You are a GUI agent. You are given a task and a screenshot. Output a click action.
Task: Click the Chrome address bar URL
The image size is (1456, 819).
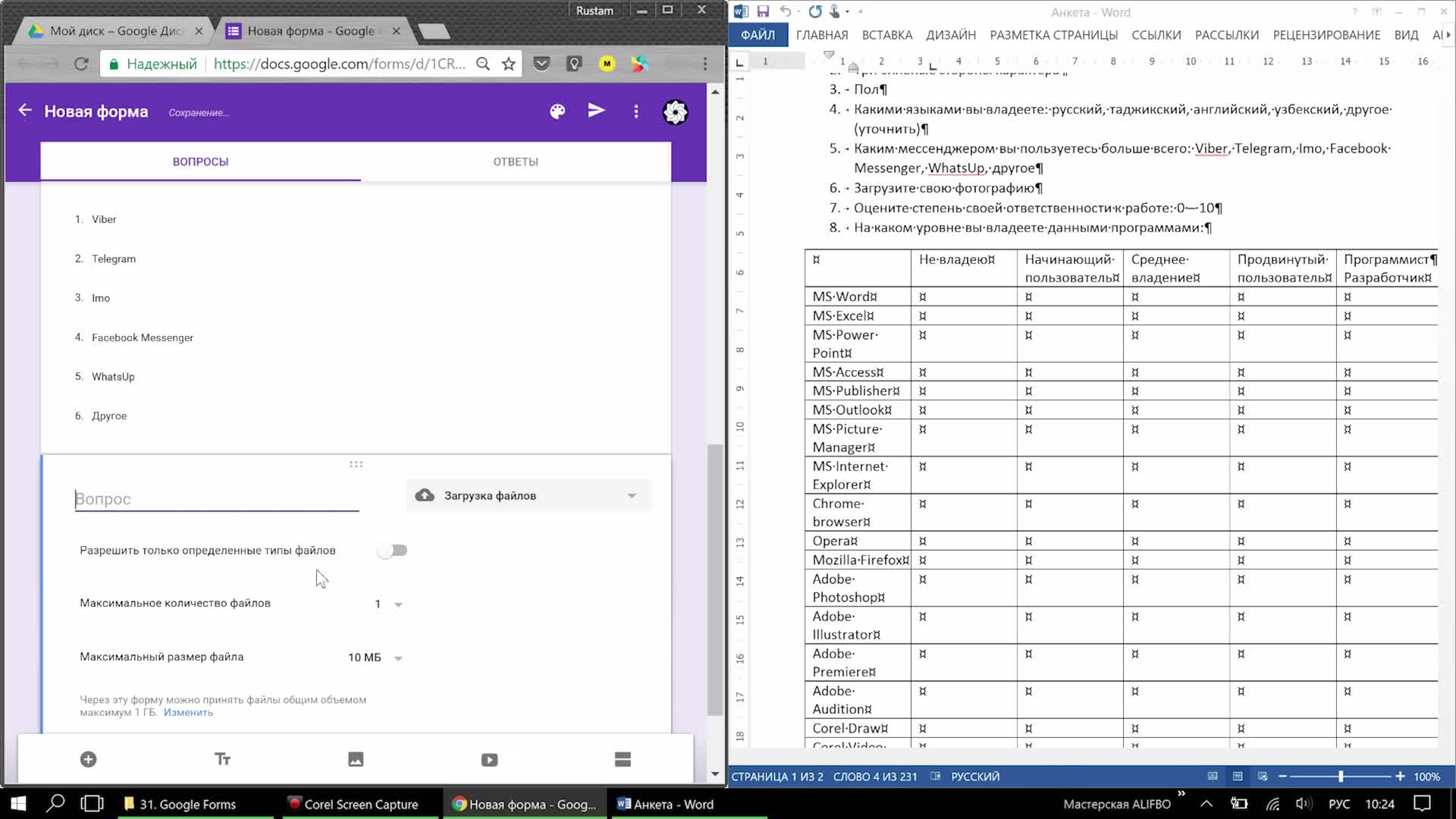pos(339,64)
